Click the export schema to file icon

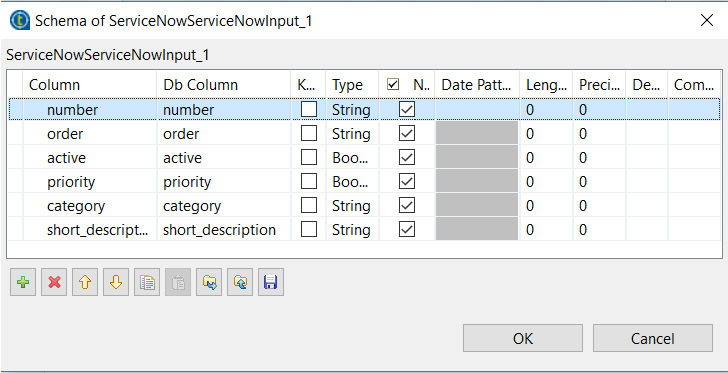click(240, 282)
